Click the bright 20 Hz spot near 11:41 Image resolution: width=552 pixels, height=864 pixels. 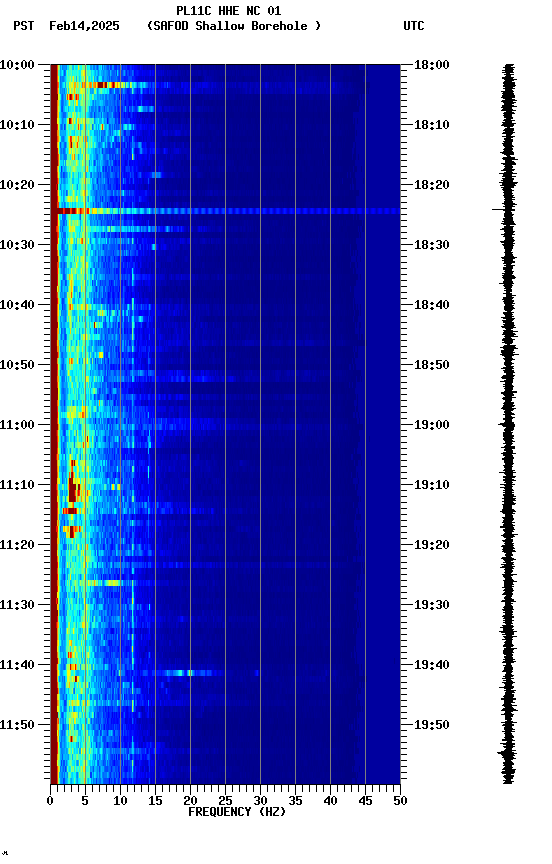[x=190, y=673]
